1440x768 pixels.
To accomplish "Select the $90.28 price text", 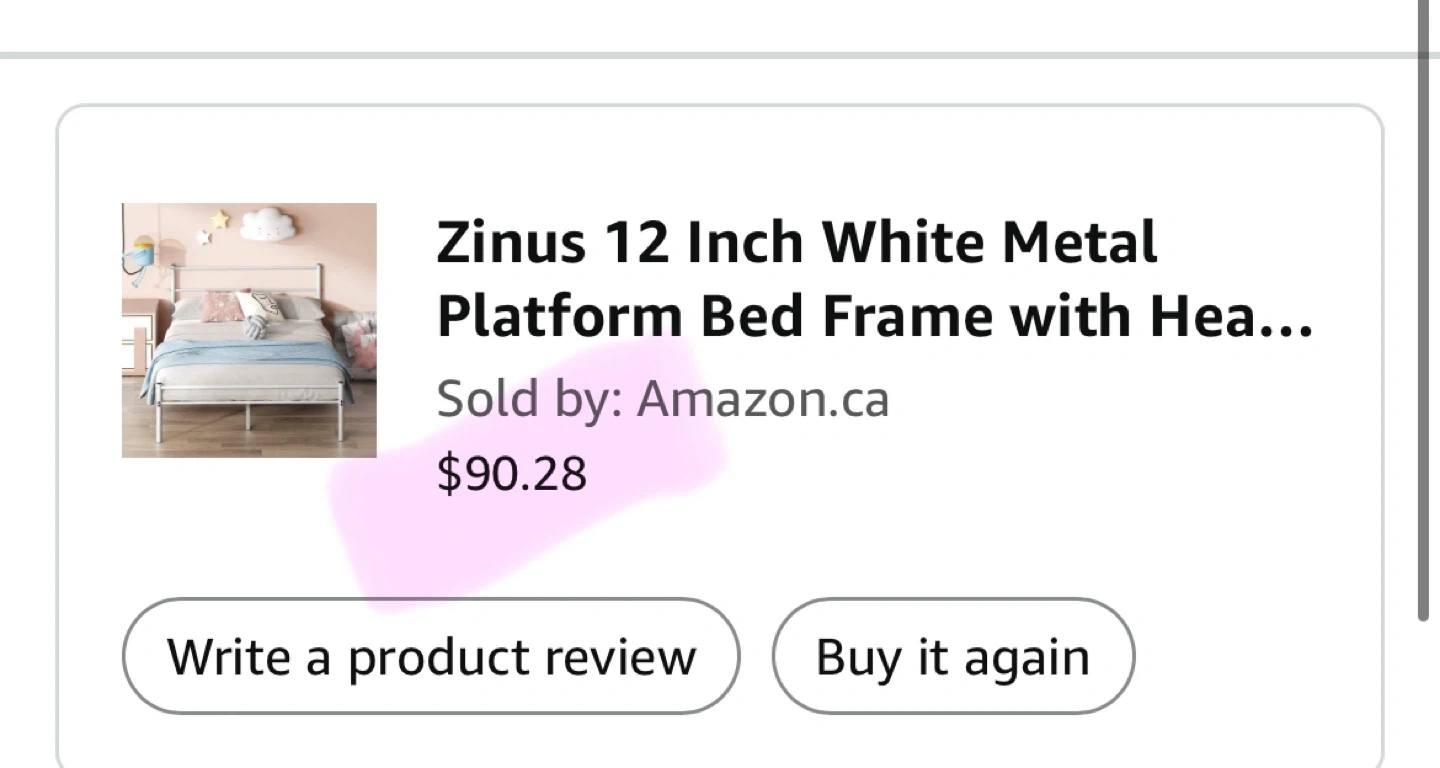I will pyautogui.click(x=511, y=473).
